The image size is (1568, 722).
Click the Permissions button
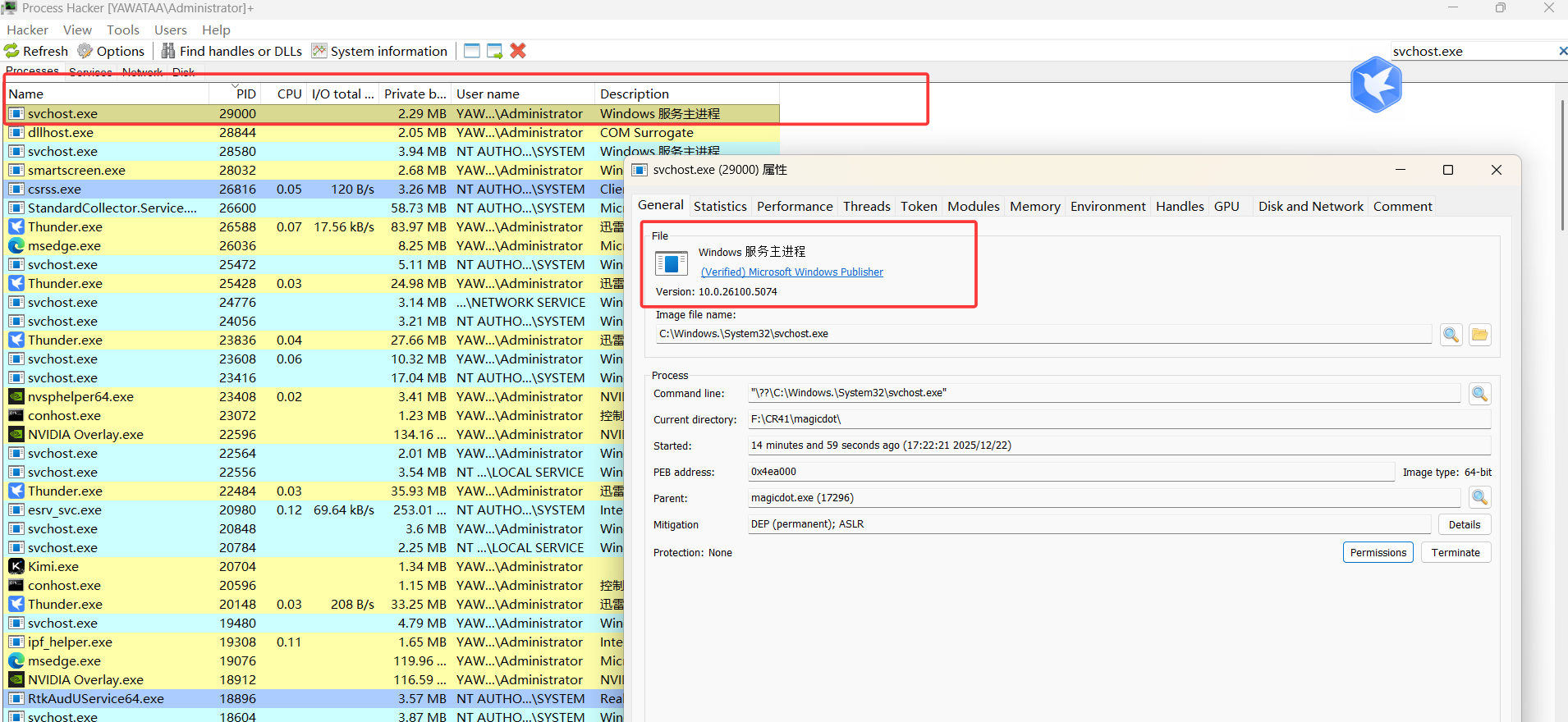click(1378, 552)
